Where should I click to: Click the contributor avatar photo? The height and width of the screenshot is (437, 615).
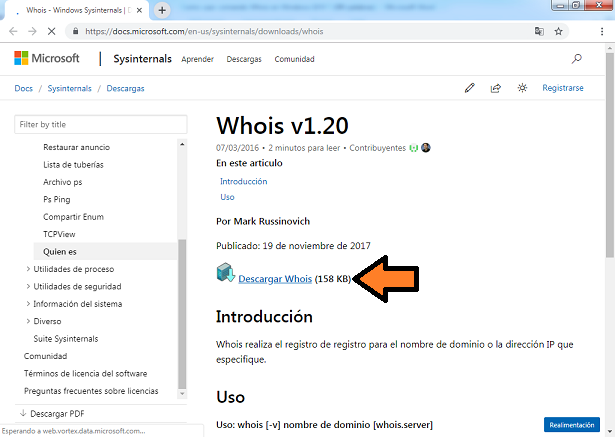426,148
